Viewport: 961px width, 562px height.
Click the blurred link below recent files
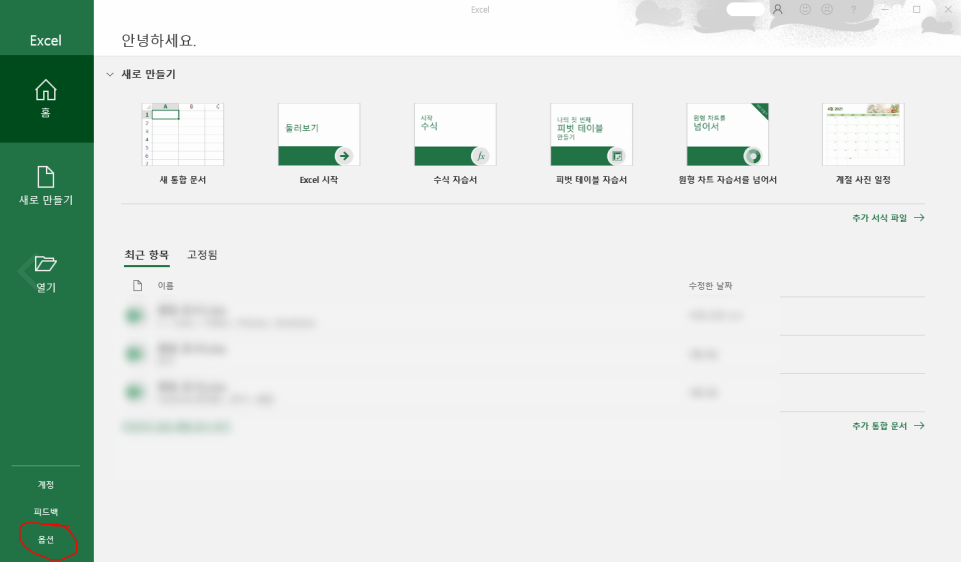click(x=177, y=426)
